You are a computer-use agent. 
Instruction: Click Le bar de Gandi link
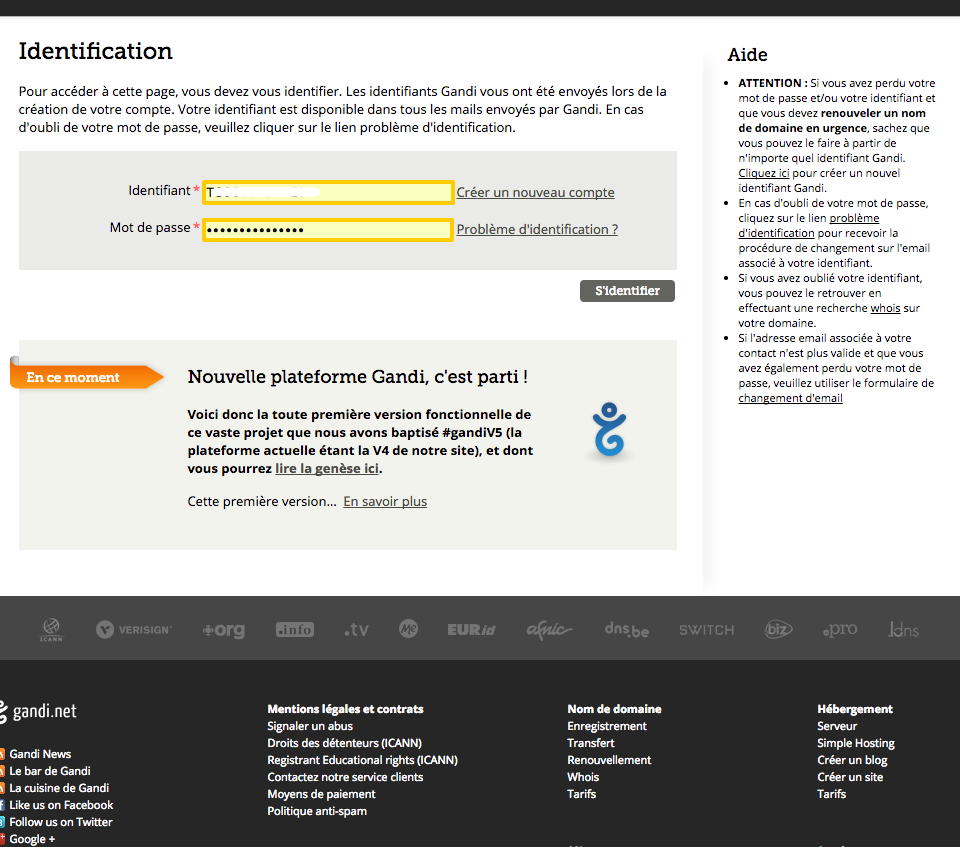(x=50, y=771)
